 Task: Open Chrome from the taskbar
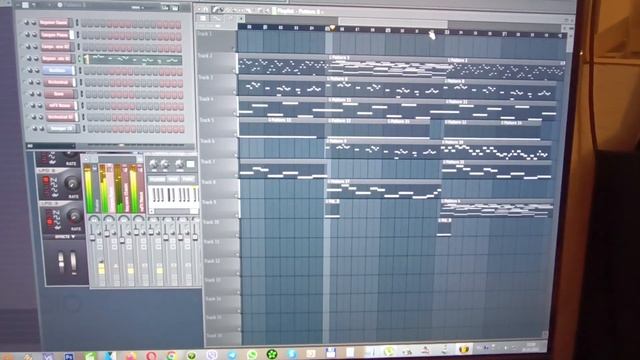171,356
